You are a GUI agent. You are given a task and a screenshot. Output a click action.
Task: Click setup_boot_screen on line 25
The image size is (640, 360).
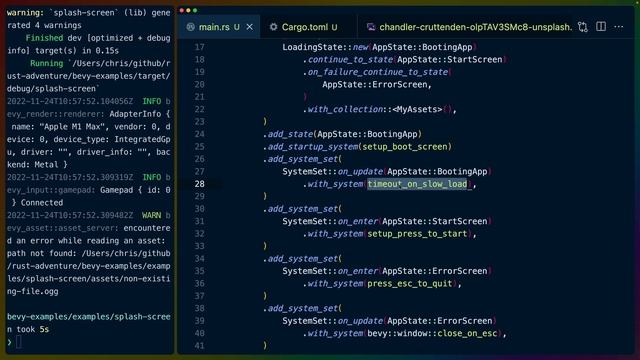405,147
